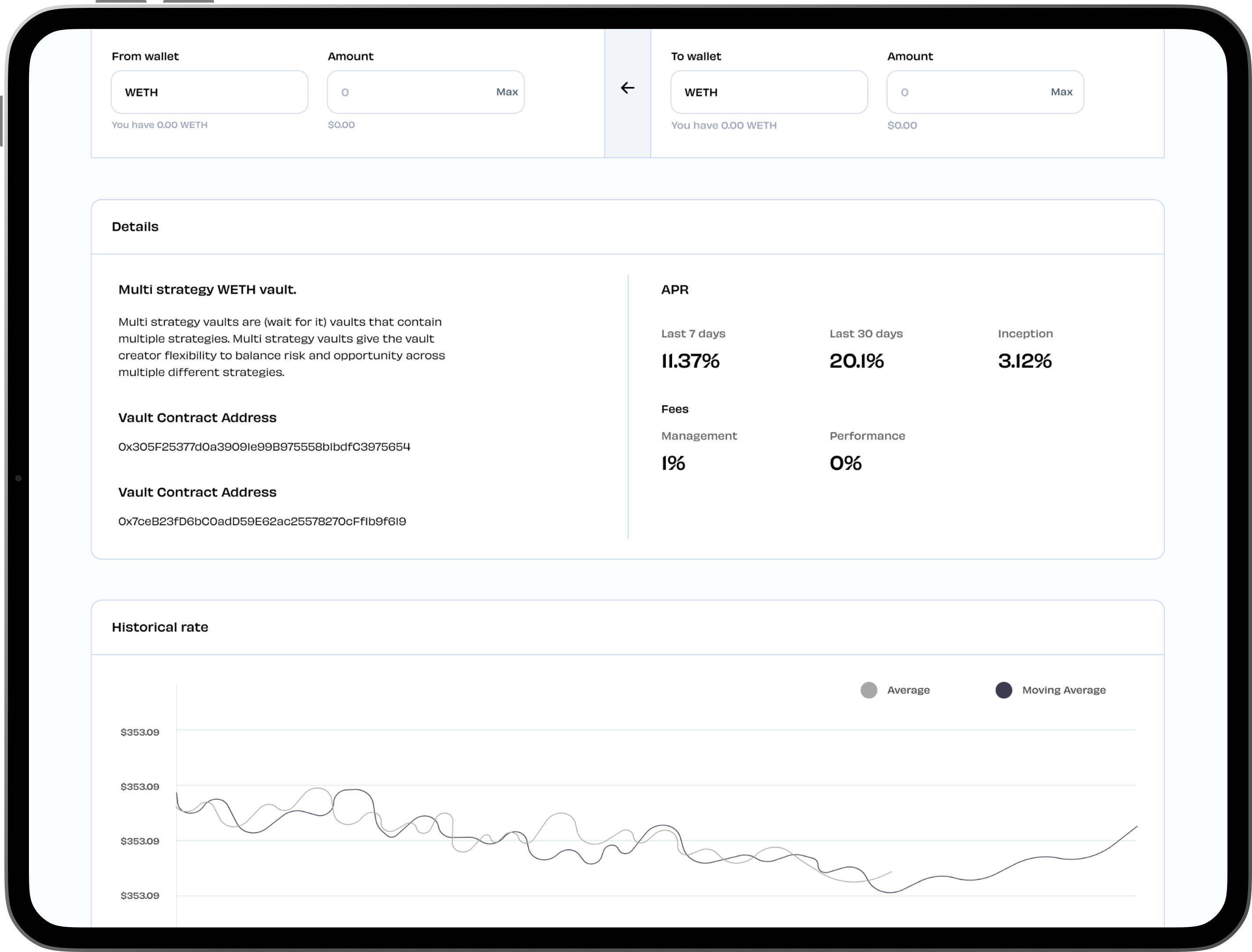Click the Performance fee 0% value
The image size is (1252, 952).
pyautogui.click(x=845, y=464)
